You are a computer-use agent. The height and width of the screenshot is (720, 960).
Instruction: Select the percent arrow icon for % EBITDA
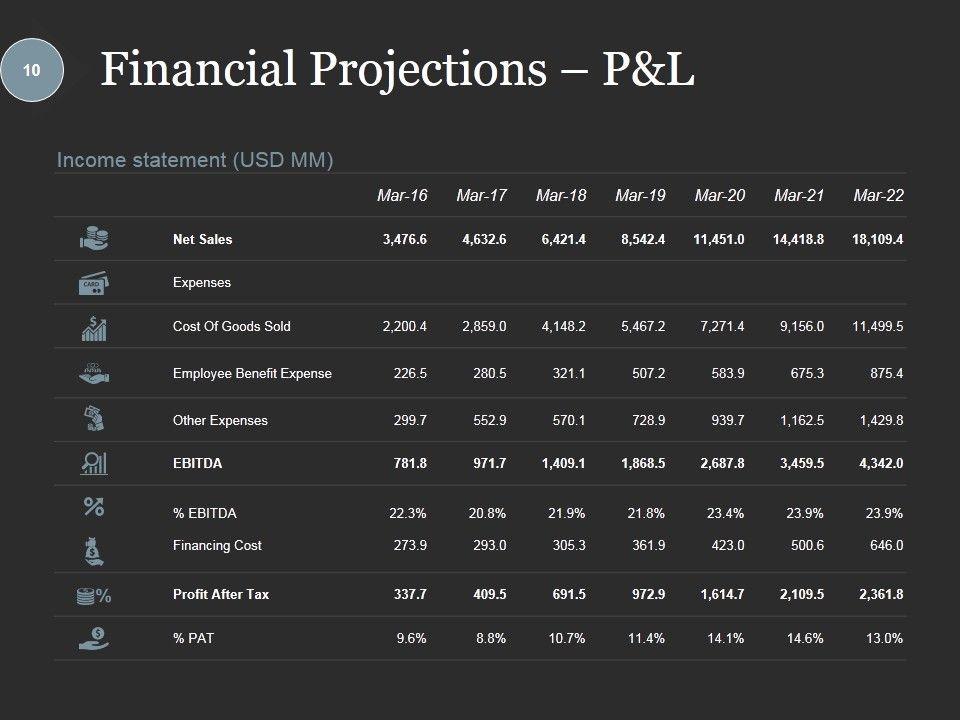click(x=93, y=507)
